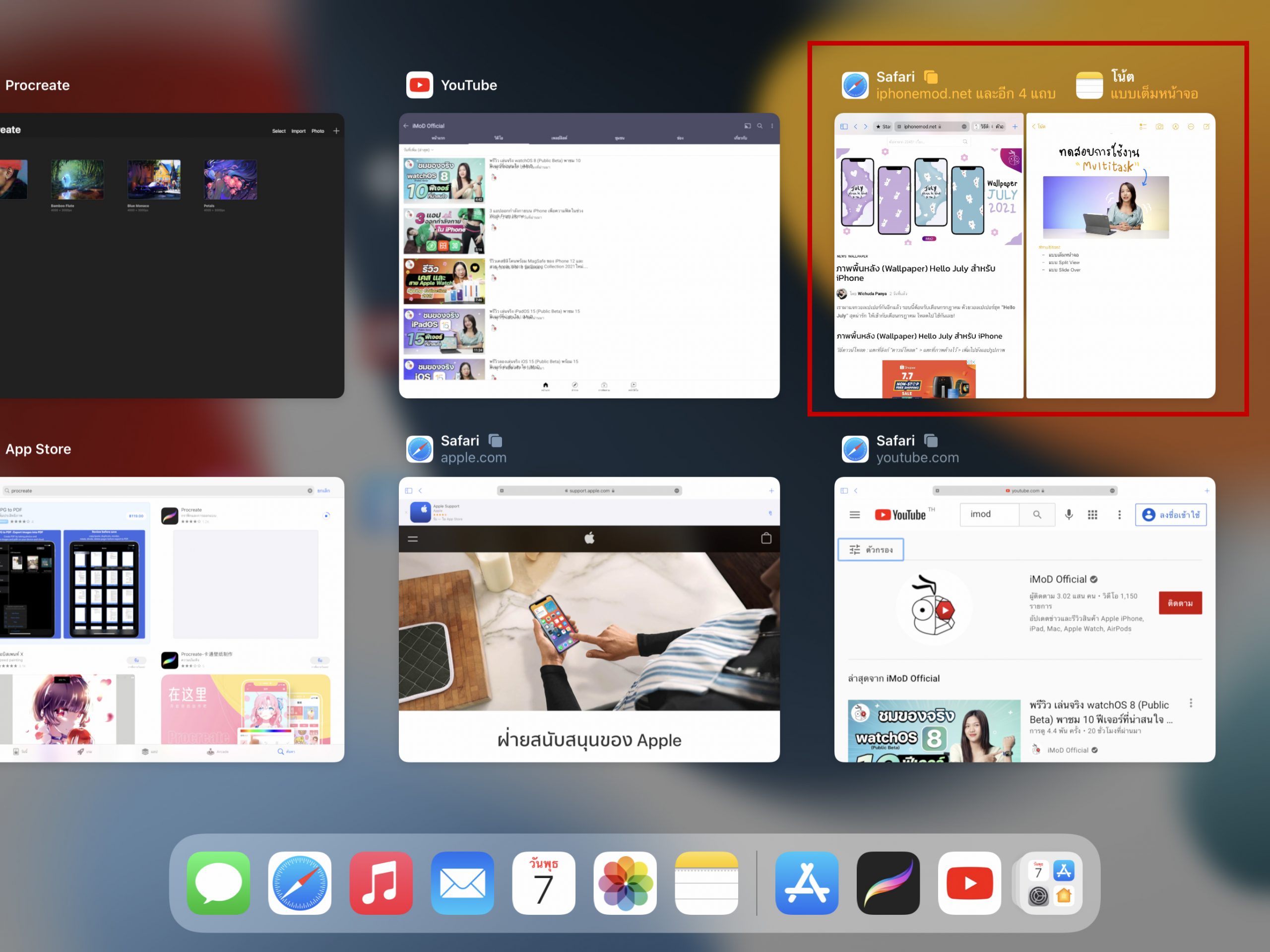Screen dimensions: 1270x952
Task: Launch Procreate from the dock
Action: [x=888, y=883]
